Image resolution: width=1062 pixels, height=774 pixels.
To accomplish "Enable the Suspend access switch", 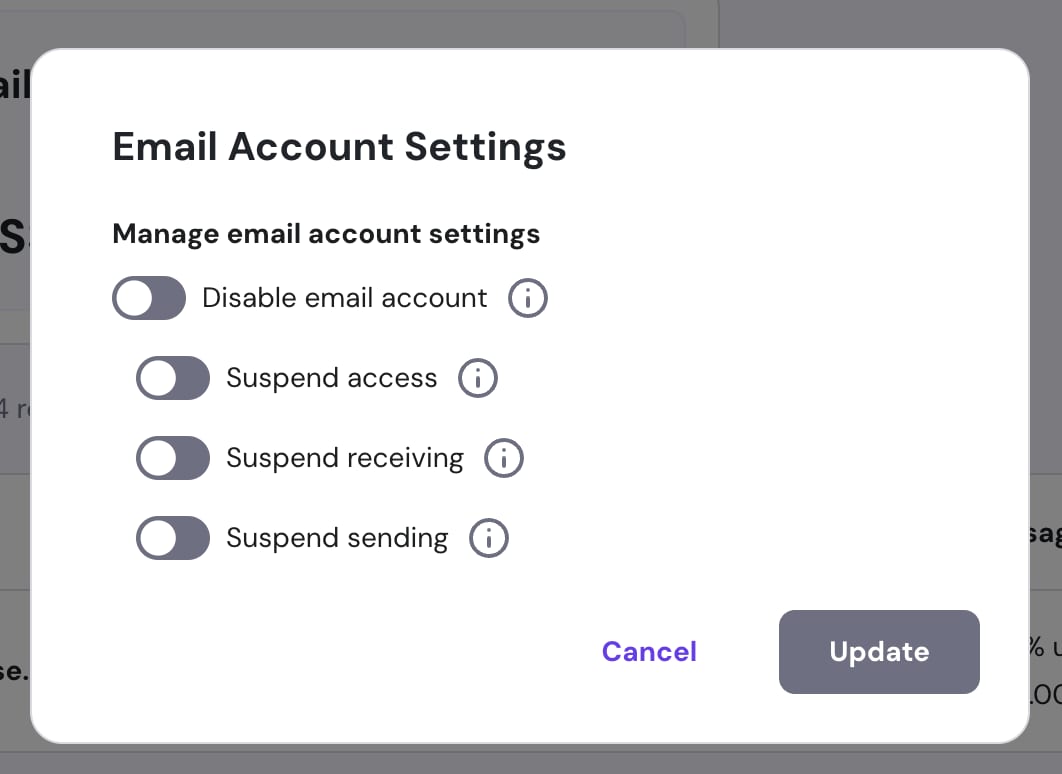I will (173, 378).
